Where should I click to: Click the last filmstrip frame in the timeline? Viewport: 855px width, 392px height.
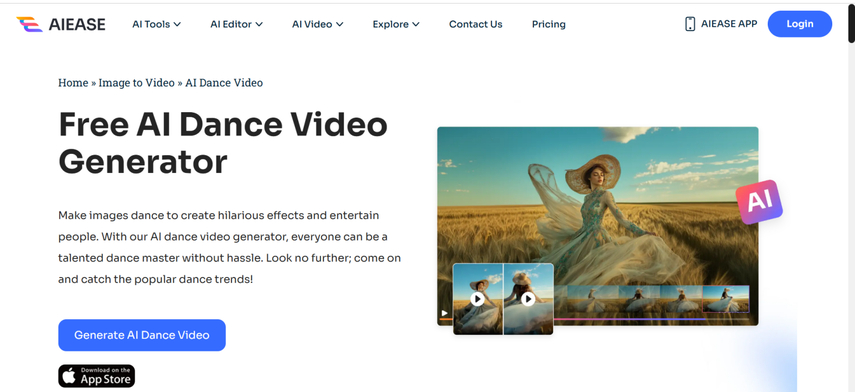pos(726,299)
